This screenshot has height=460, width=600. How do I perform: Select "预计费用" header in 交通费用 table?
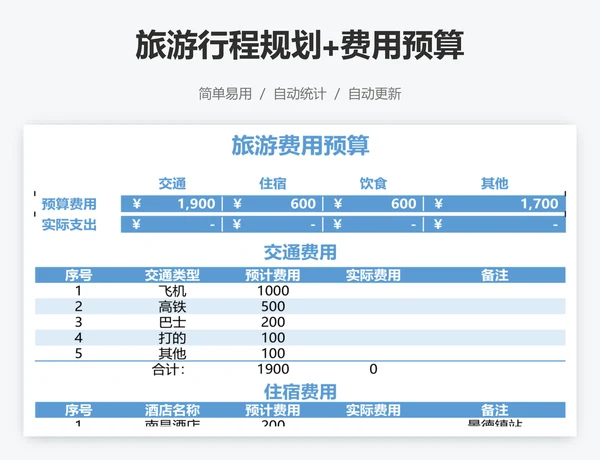tap(272, 275)
